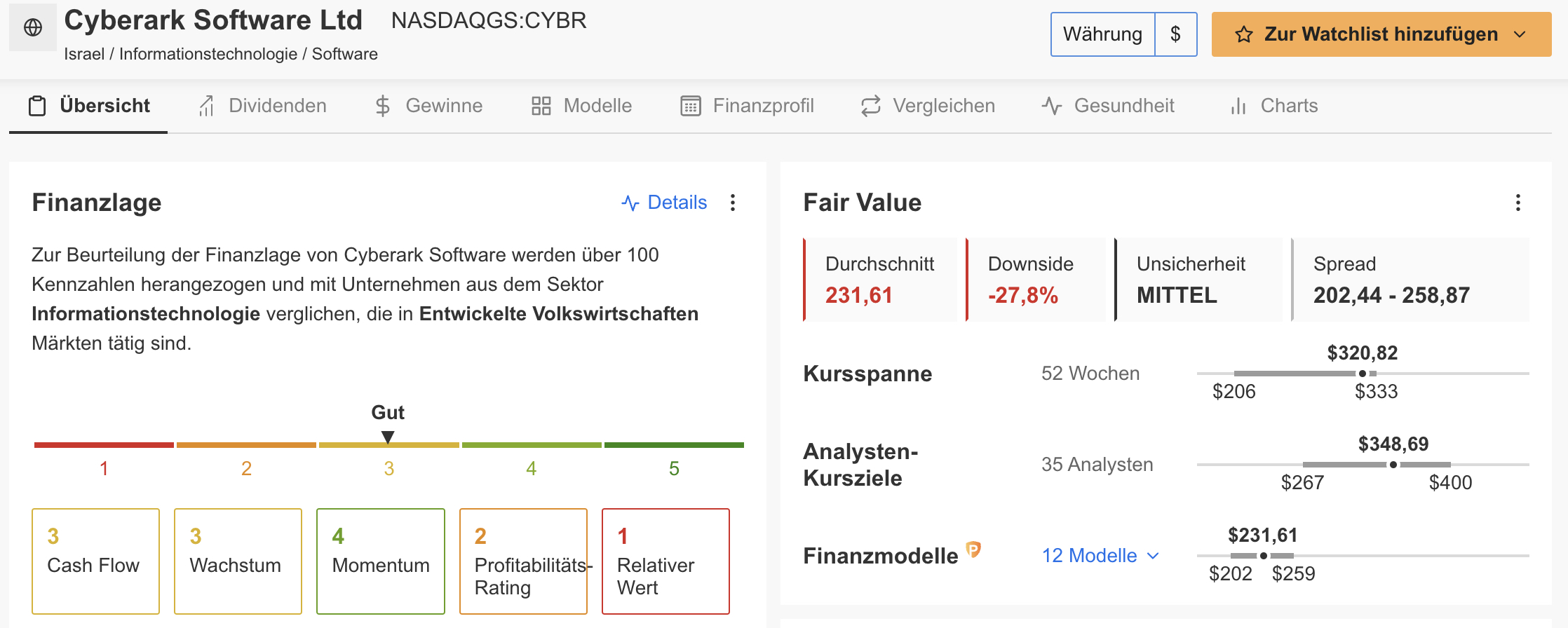Click the dark green segment 5 of scale
1568x628 pixels.
674,445
